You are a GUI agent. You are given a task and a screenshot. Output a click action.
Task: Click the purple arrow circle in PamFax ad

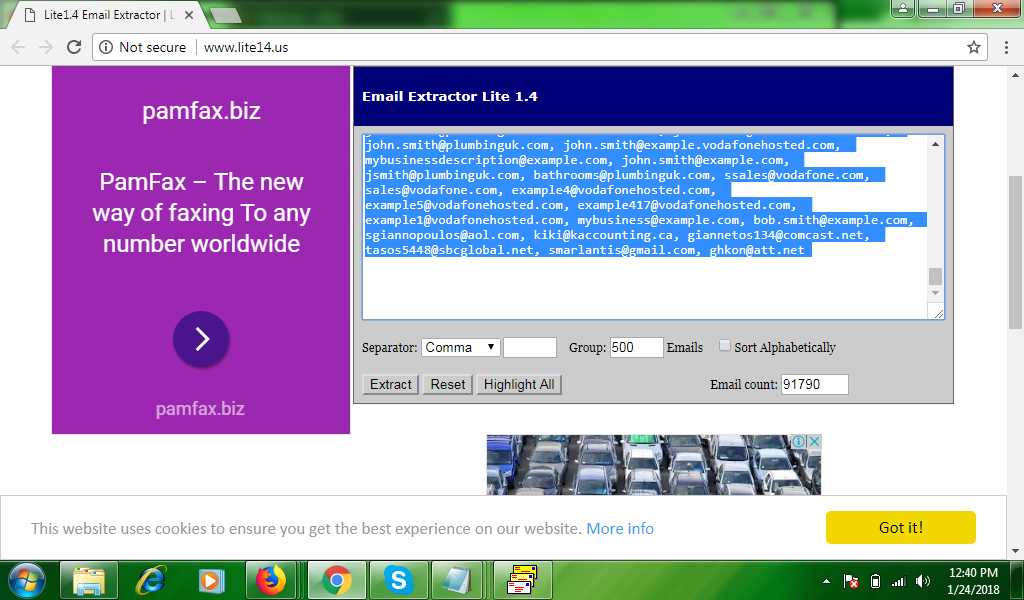tap(201, 339)
